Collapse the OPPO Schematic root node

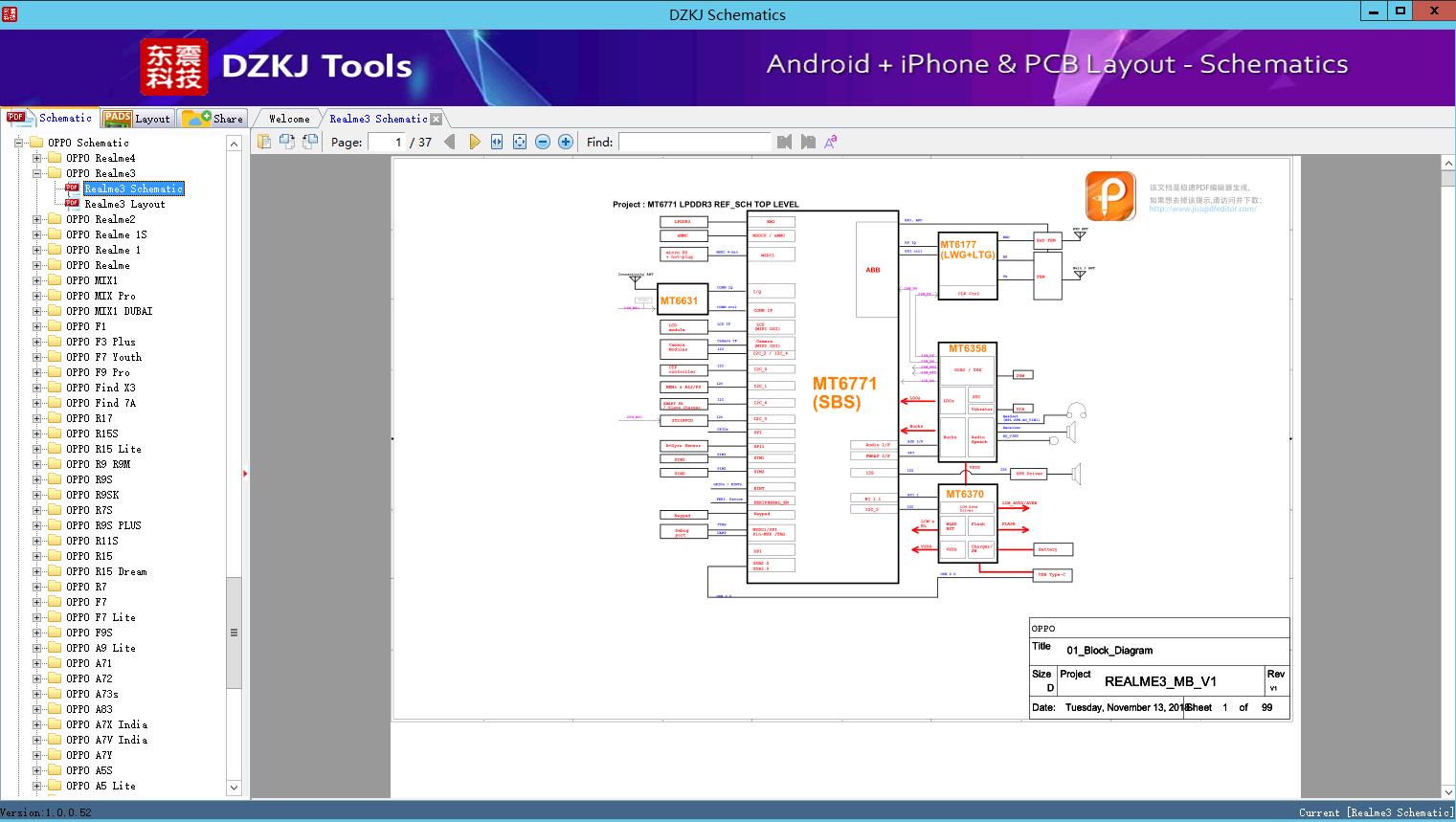tap(19, 143)
